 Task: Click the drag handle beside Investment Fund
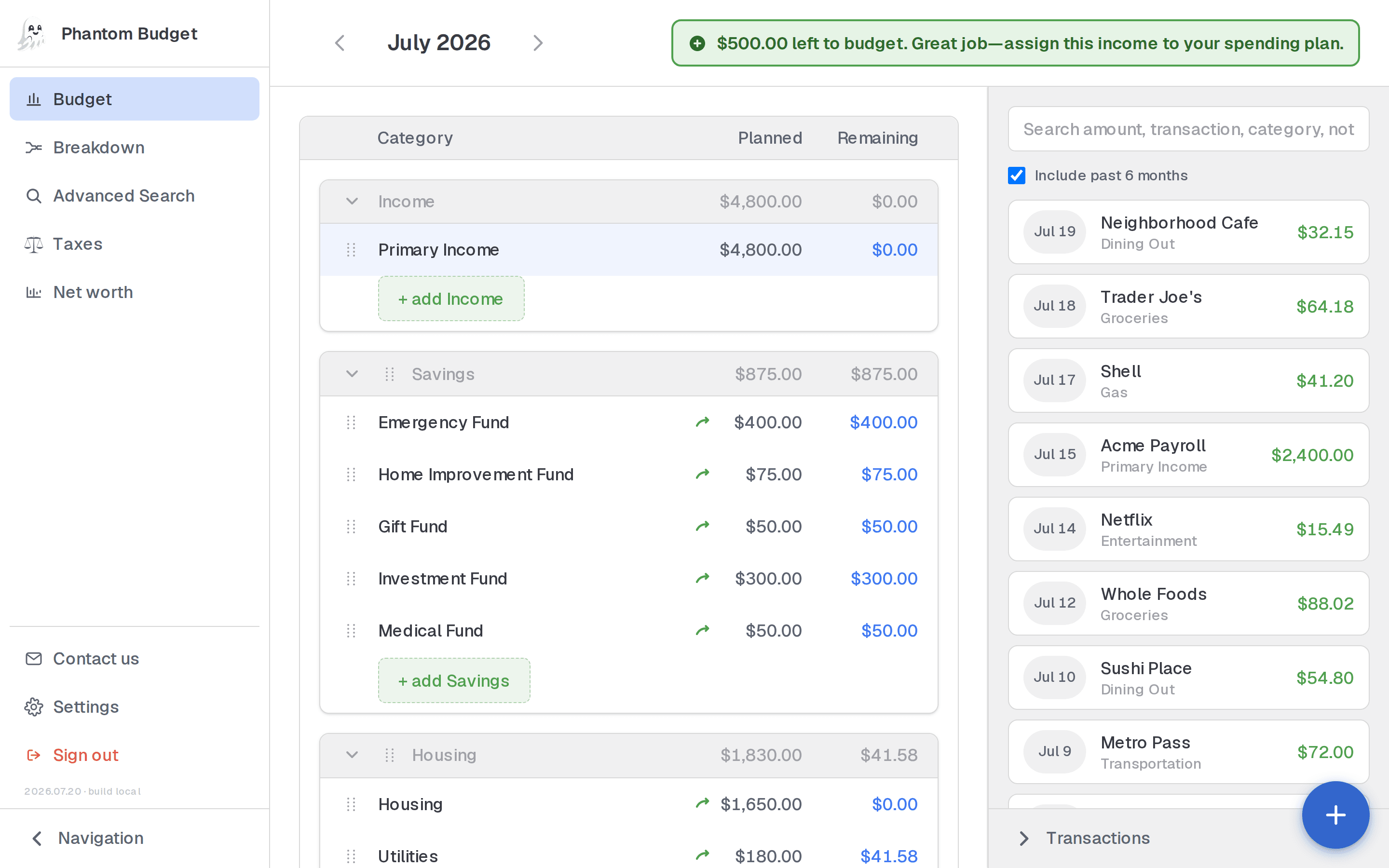pyautogui.click(x=351, y=579)
